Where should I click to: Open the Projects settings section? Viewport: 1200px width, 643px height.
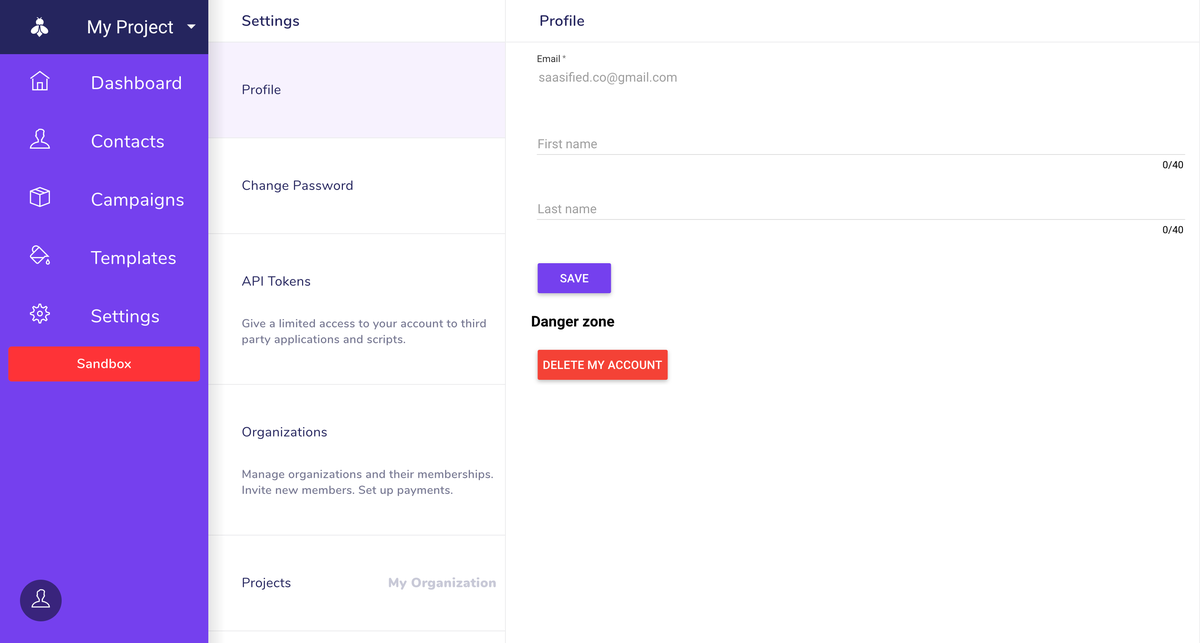tap(266, 583)
